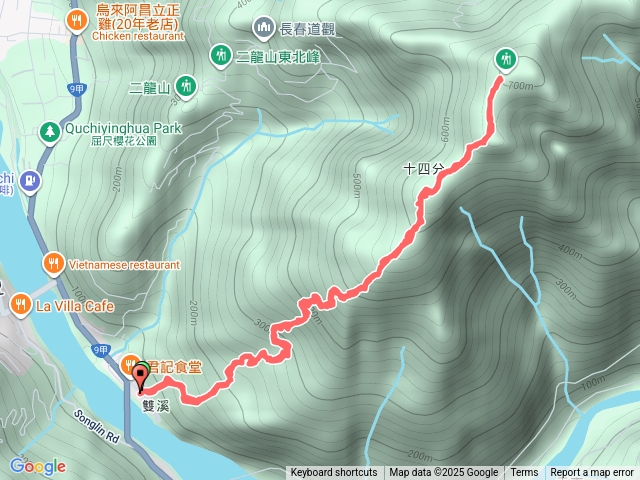This screenshot has height=480, width=640.
Task: Click the Chicken restaurant label text
Action: tap(138, 36)
